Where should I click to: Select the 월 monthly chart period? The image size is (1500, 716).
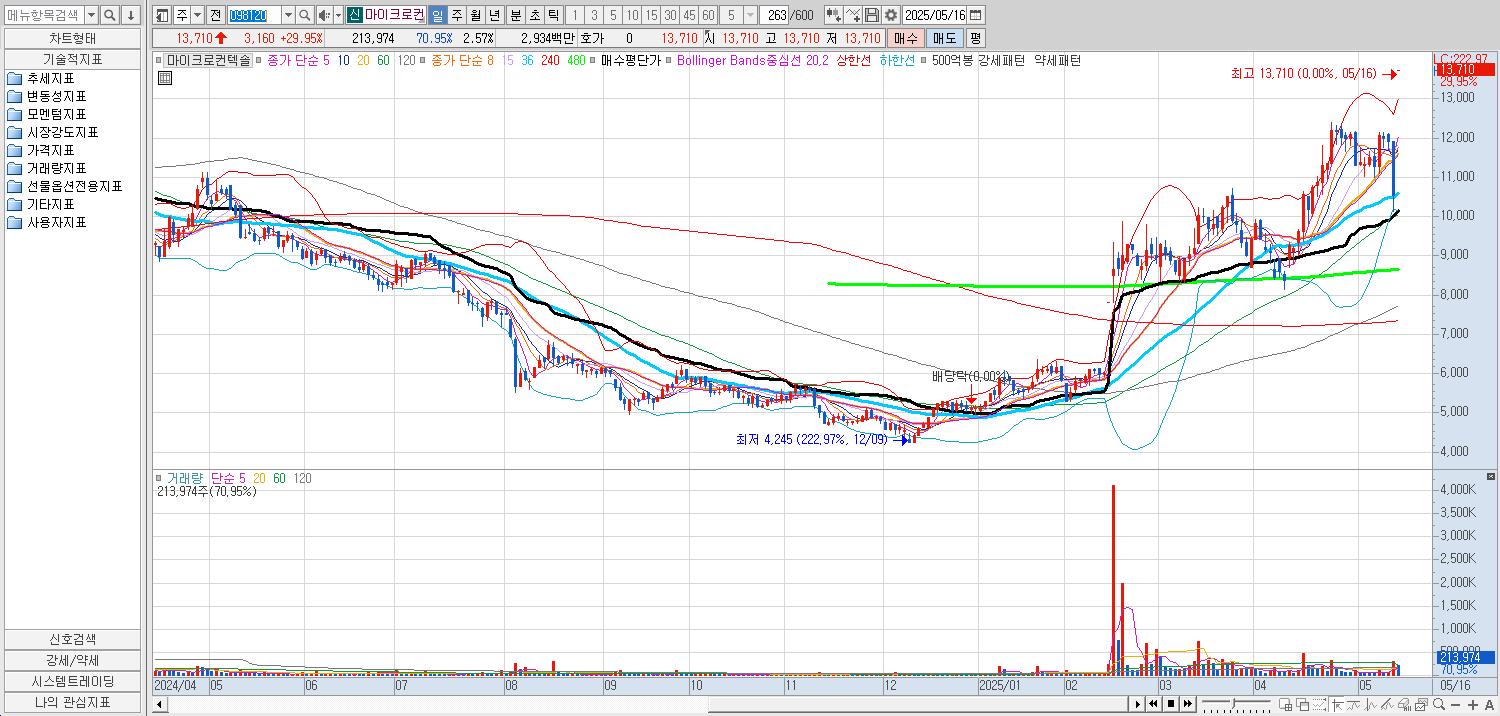pos(475,15)
